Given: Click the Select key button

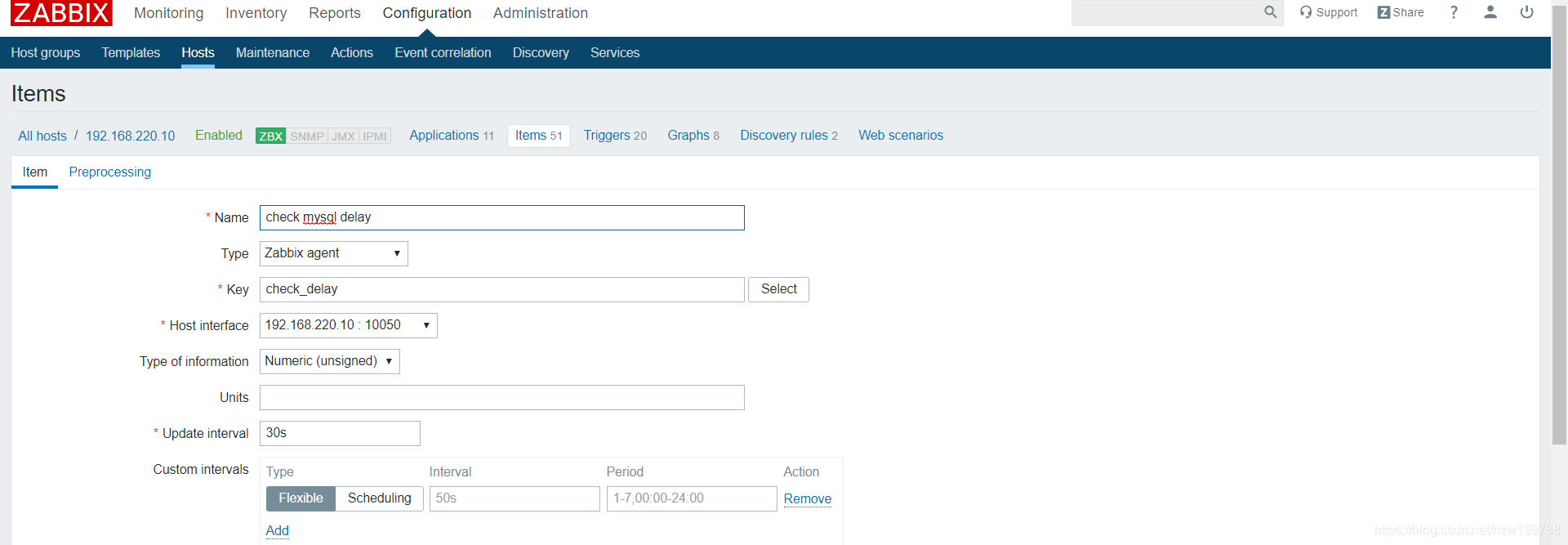Looking at the screenshot, I should [778, 289].
